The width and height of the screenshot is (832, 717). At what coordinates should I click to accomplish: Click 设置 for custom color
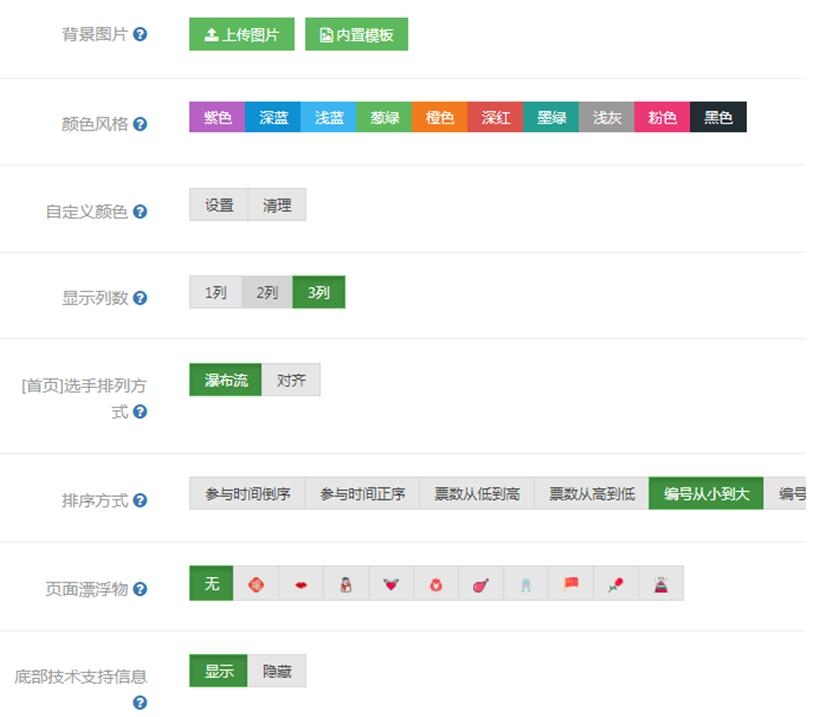(x=219, y=205)
